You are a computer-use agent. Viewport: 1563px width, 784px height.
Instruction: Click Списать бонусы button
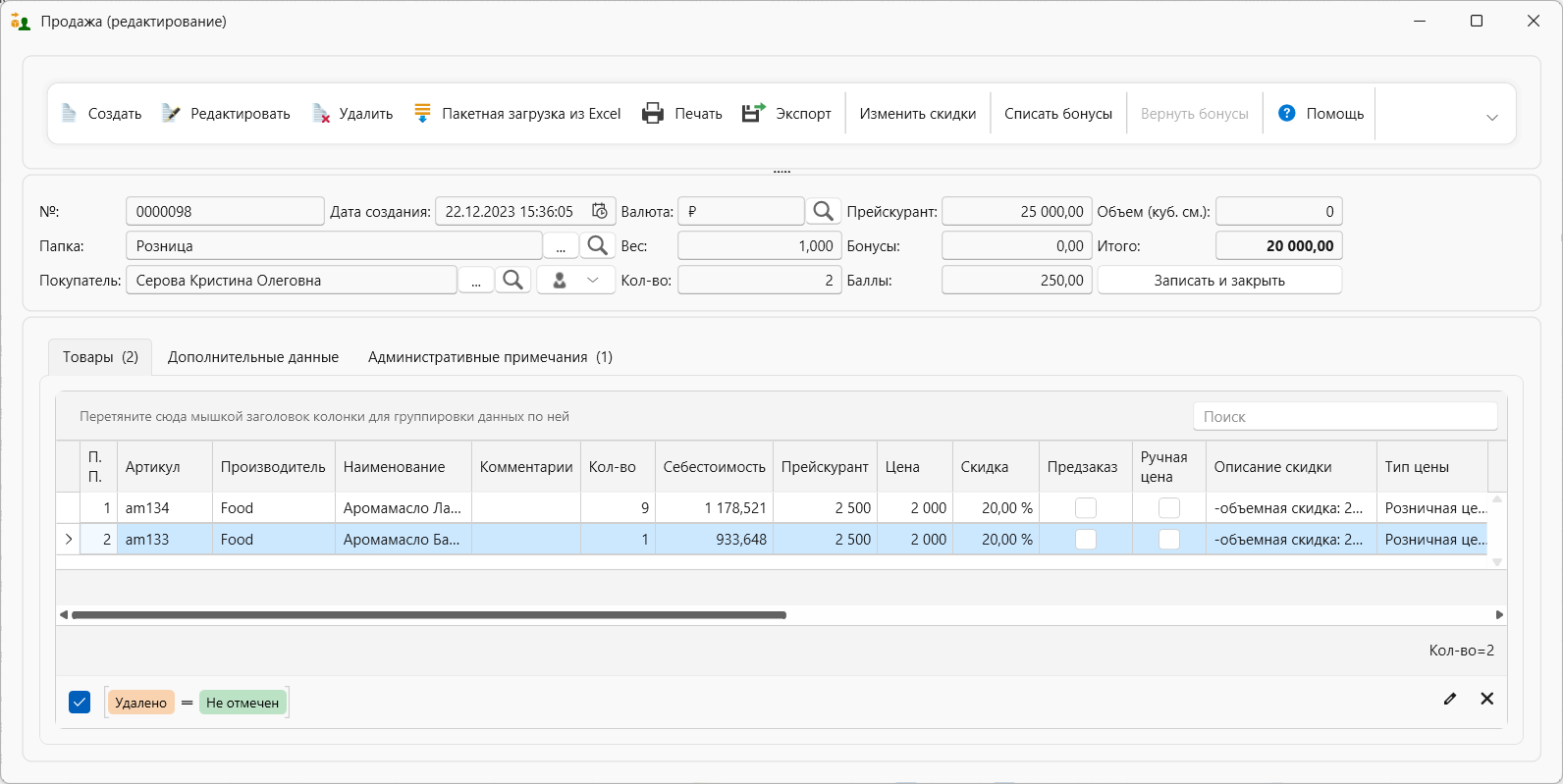(x=1058, y=114)
